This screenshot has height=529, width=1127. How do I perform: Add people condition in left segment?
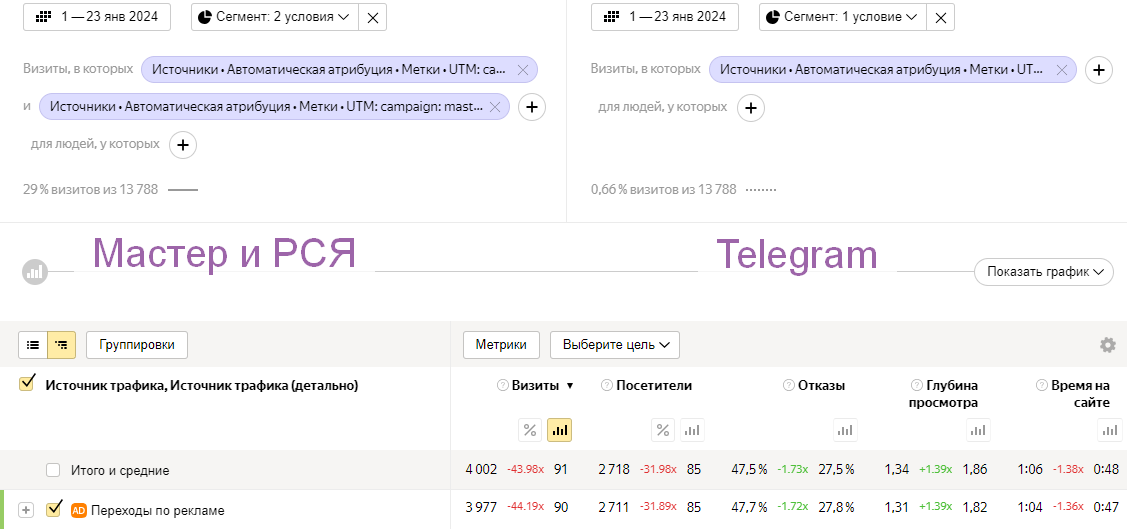pos(183,144)
